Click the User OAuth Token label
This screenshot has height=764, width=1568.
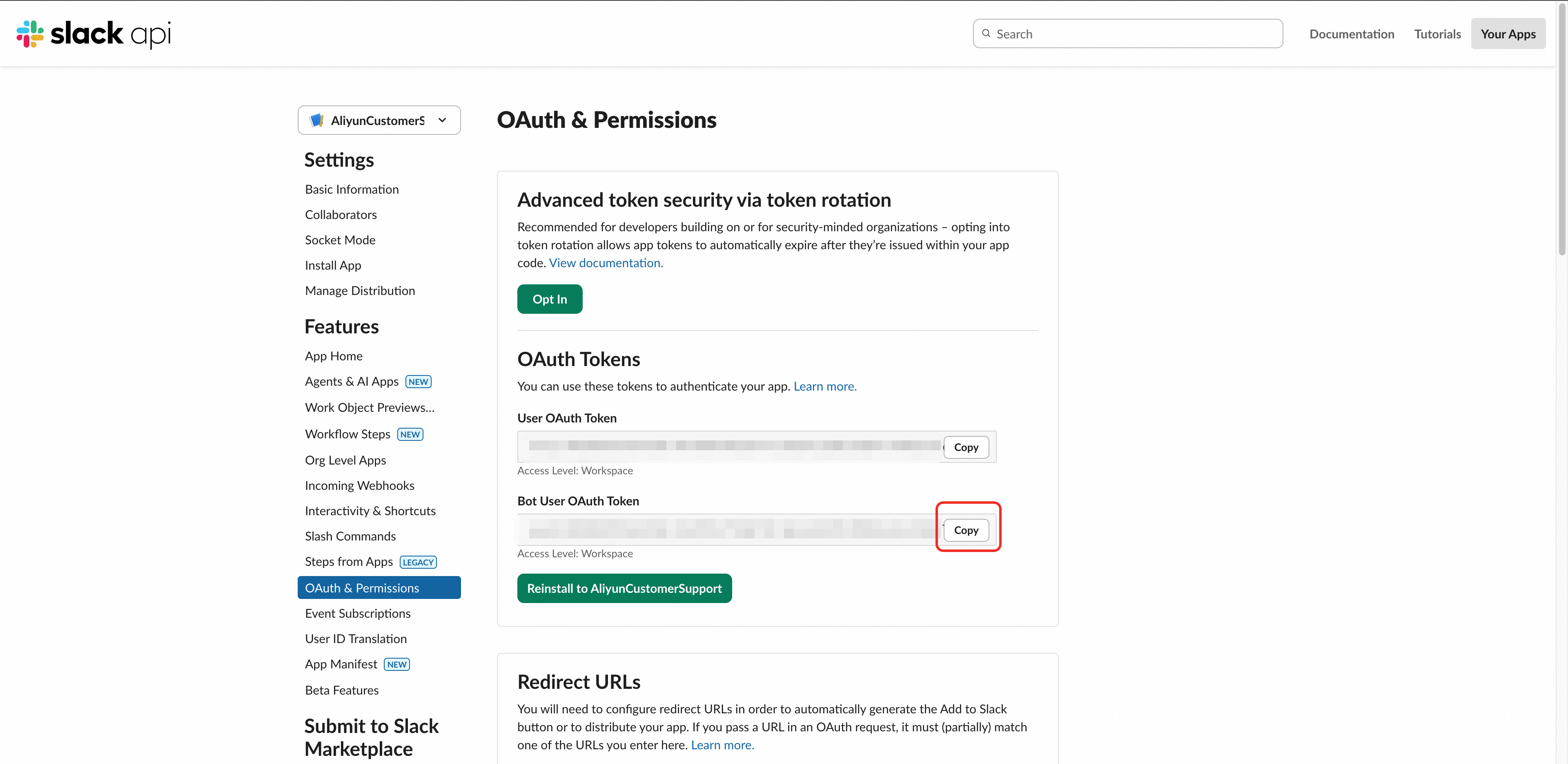pyautogui.click(x=567, y=418)
